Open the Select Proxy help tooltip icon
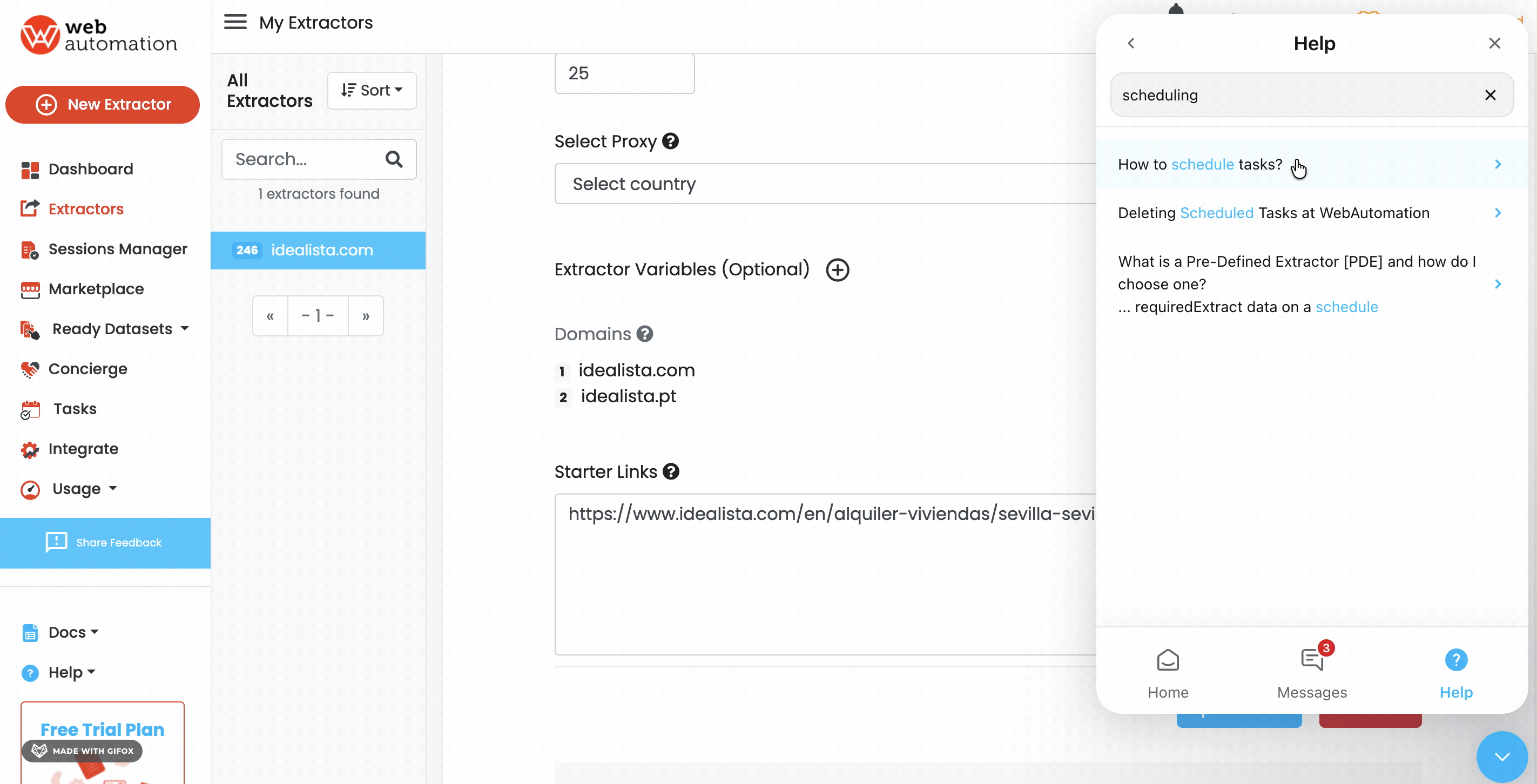Image resolution: width=1537 pixels, height=784 pixels. (x=670, y=141)
